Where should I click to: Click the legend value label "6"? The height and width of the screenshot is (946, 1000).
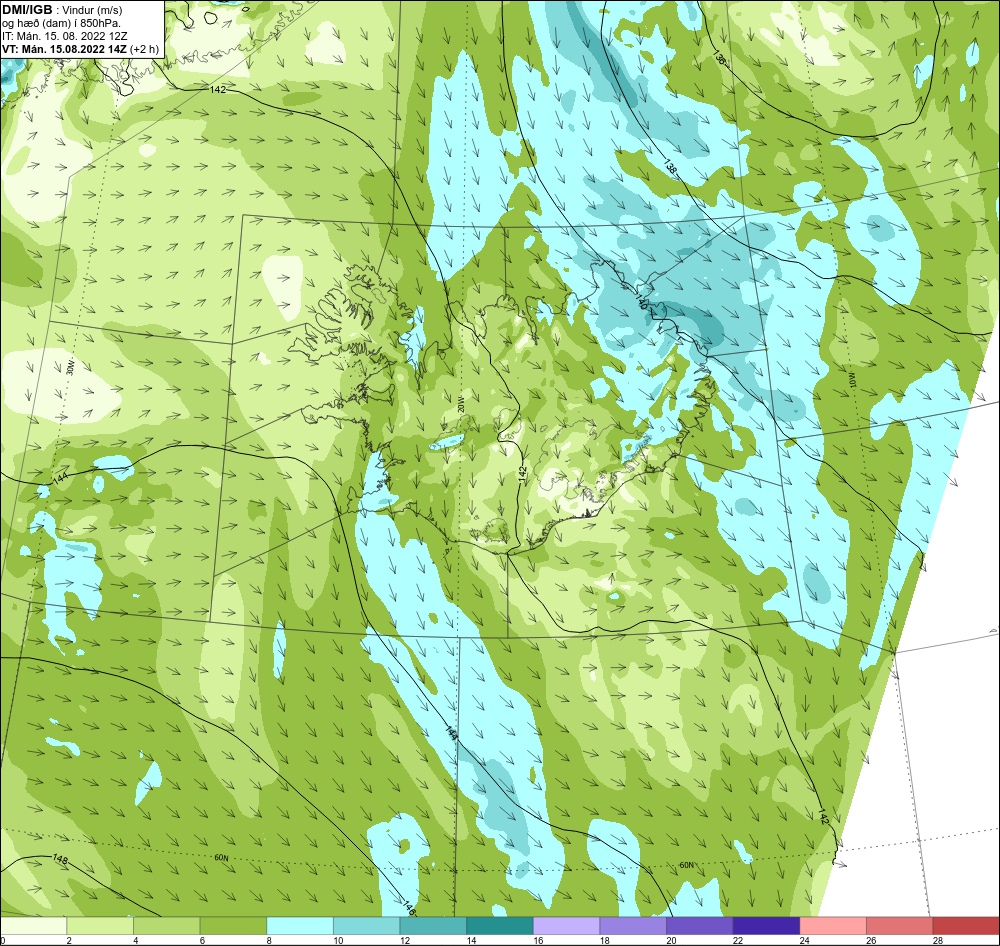tap(202, 941)
